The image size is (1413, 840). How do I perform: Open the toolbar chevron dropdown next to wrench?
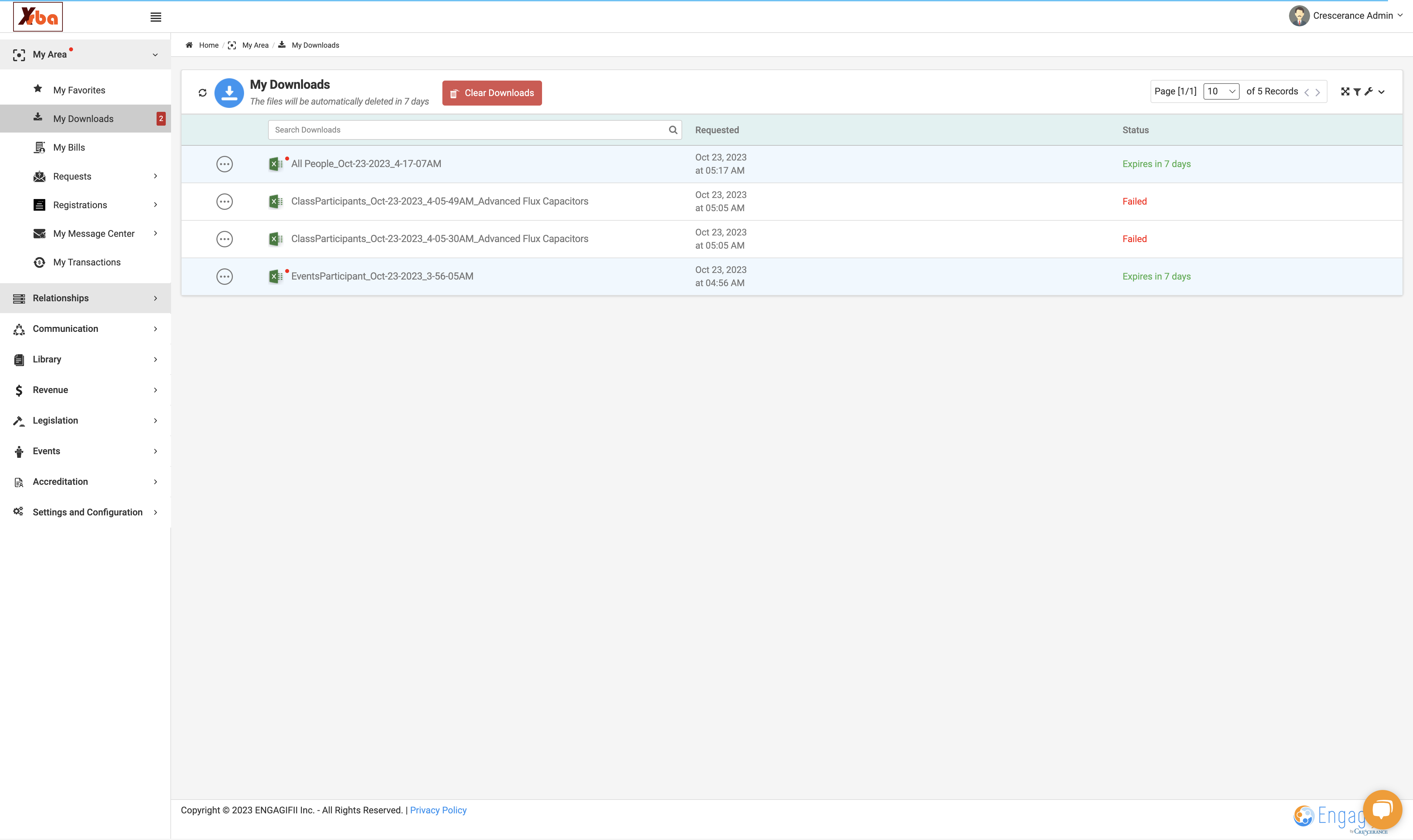click(1381, 92)
